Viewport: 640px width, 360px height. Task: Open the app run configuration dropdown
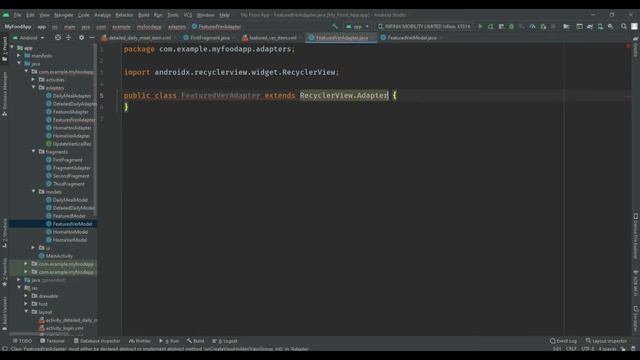point(357,27)
